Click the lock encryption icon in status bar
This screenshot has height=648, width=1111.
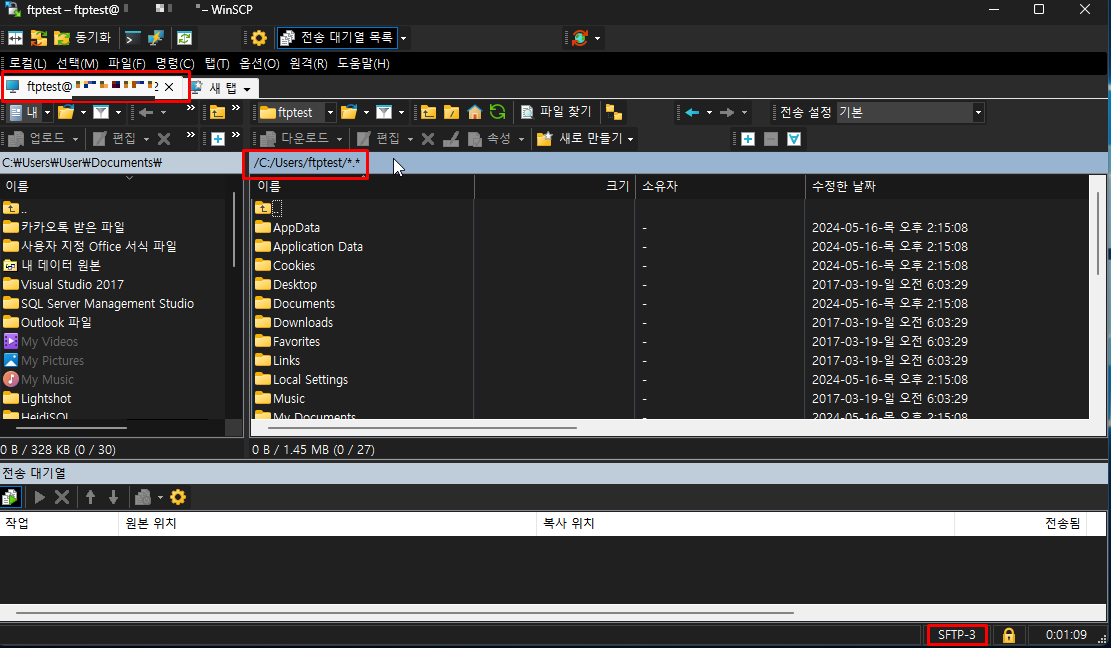pos(1009,635)
